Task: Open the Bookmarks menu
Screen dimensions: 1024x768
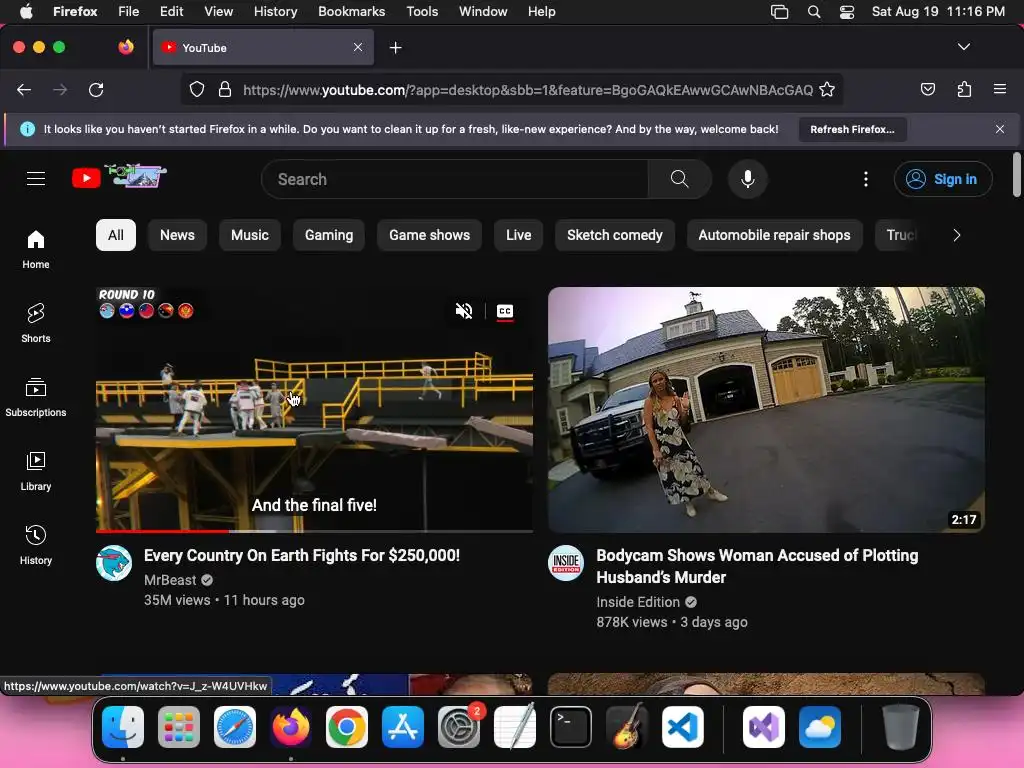Action: point(351,12)
